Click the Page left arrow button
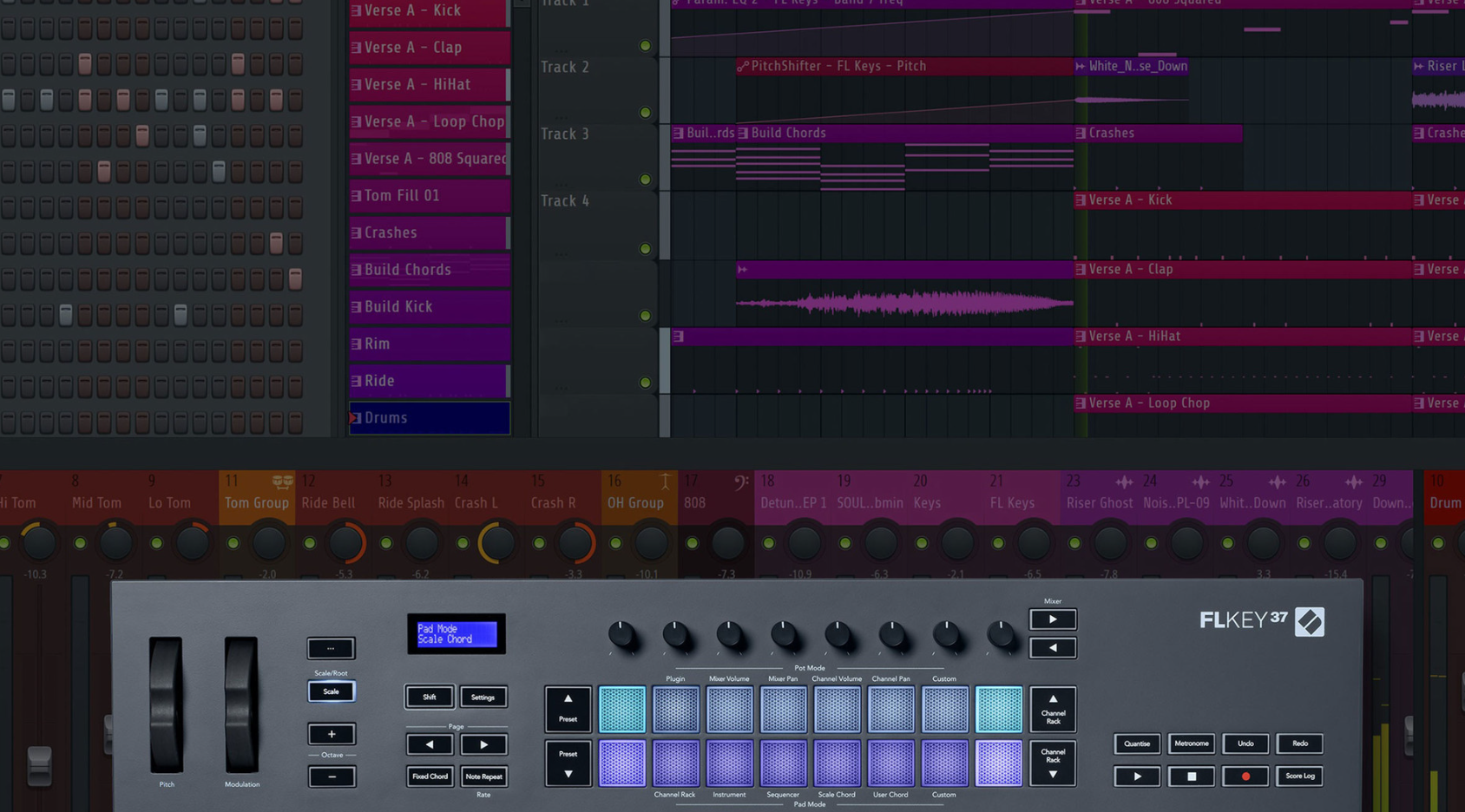Viewport: 1465px width, 812px height. coord(430,744)
